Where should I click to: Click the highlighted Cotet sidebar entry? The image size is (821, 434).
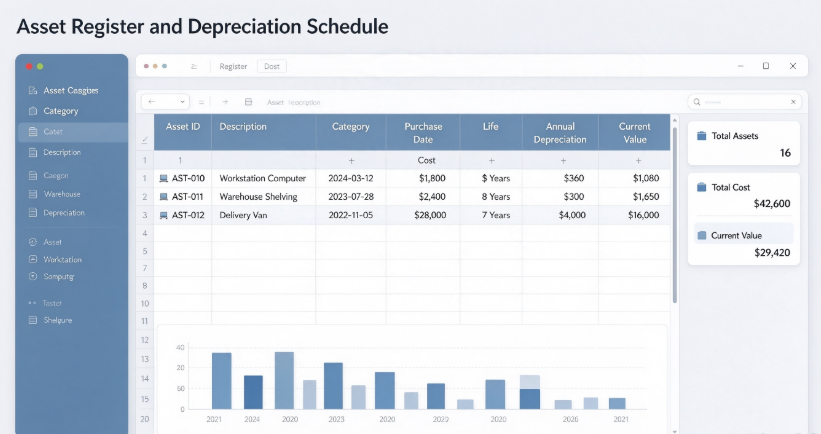pyautogui.click(x=73, y=132)
